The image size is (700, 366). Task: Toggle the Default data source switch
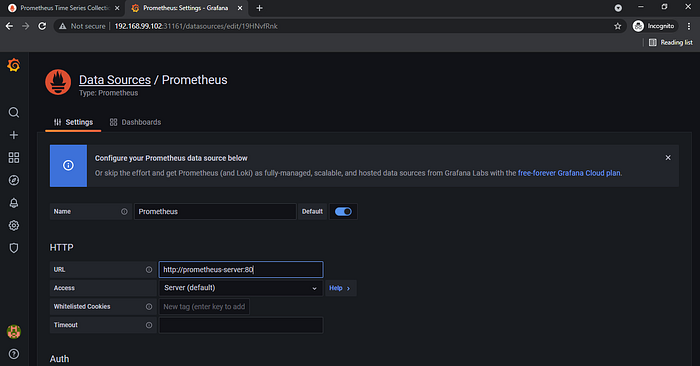coord(343,212)
